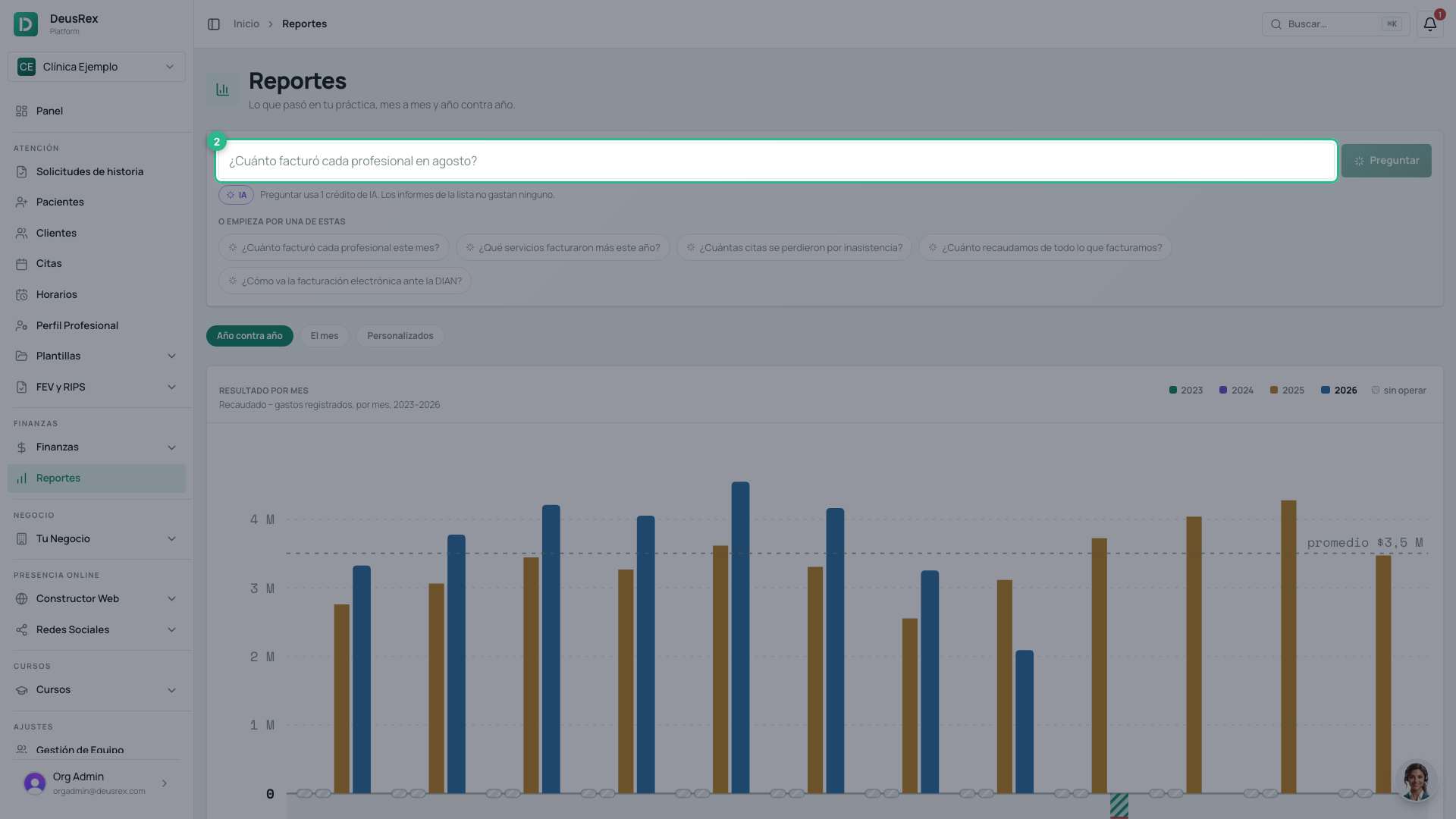1456x819 pixels.
Task: Click the Solicitudes de historia icon
Action: [x=21, y=172]
